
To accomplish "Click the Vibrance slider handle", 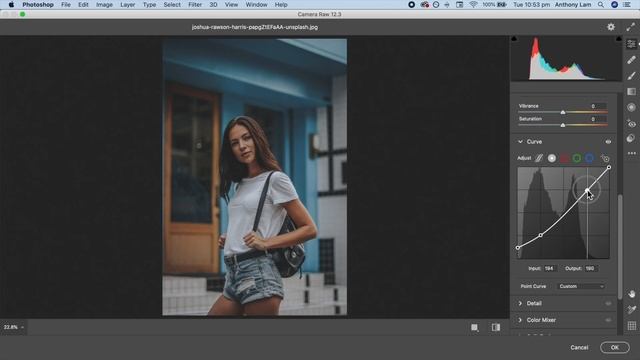I will click(563, 112).
